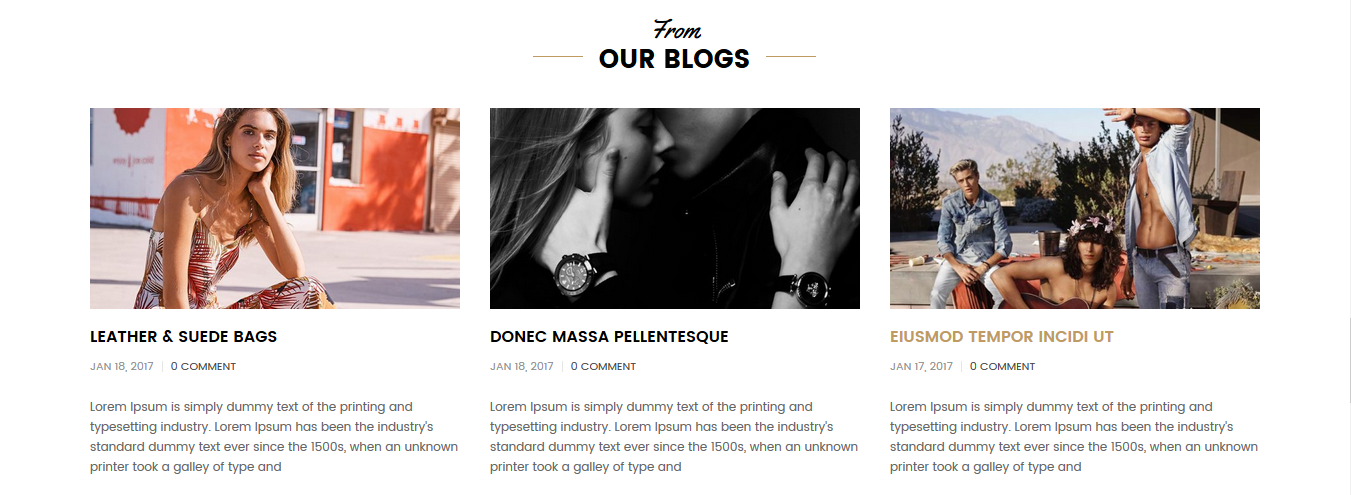
Task: Click the Our Blogs section heading
Action: tap(674, 59)
